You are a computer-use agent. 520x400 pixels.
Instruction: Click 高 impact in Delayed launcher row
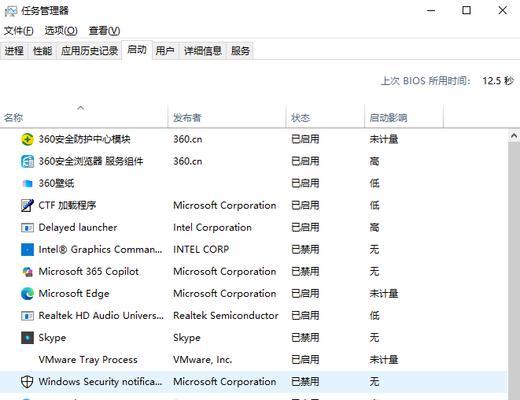click(374, 227)
